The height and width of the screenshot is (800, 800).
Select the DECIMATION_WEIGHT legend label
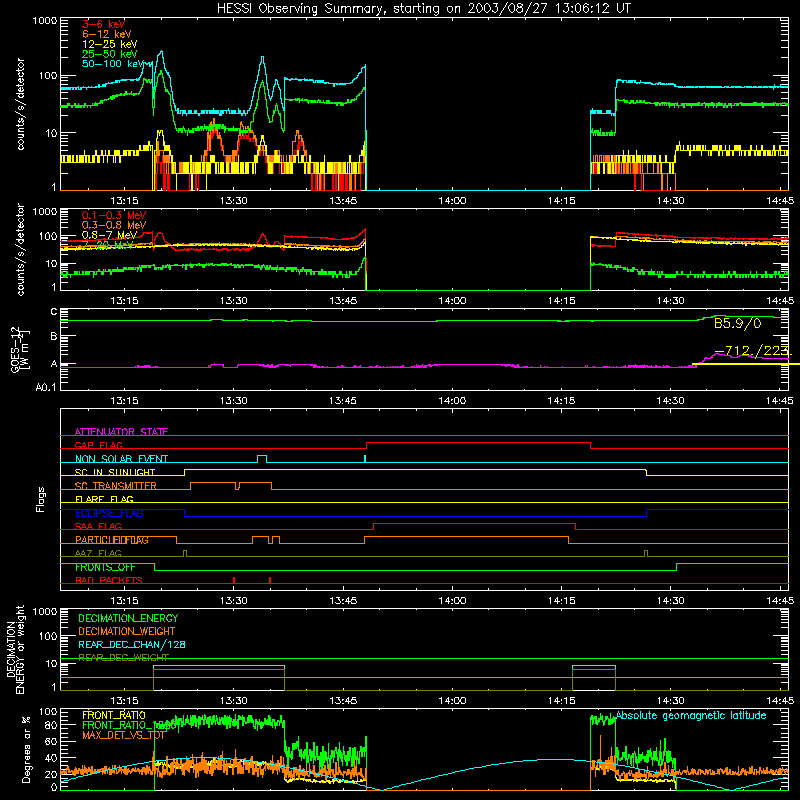pos(127,631)
